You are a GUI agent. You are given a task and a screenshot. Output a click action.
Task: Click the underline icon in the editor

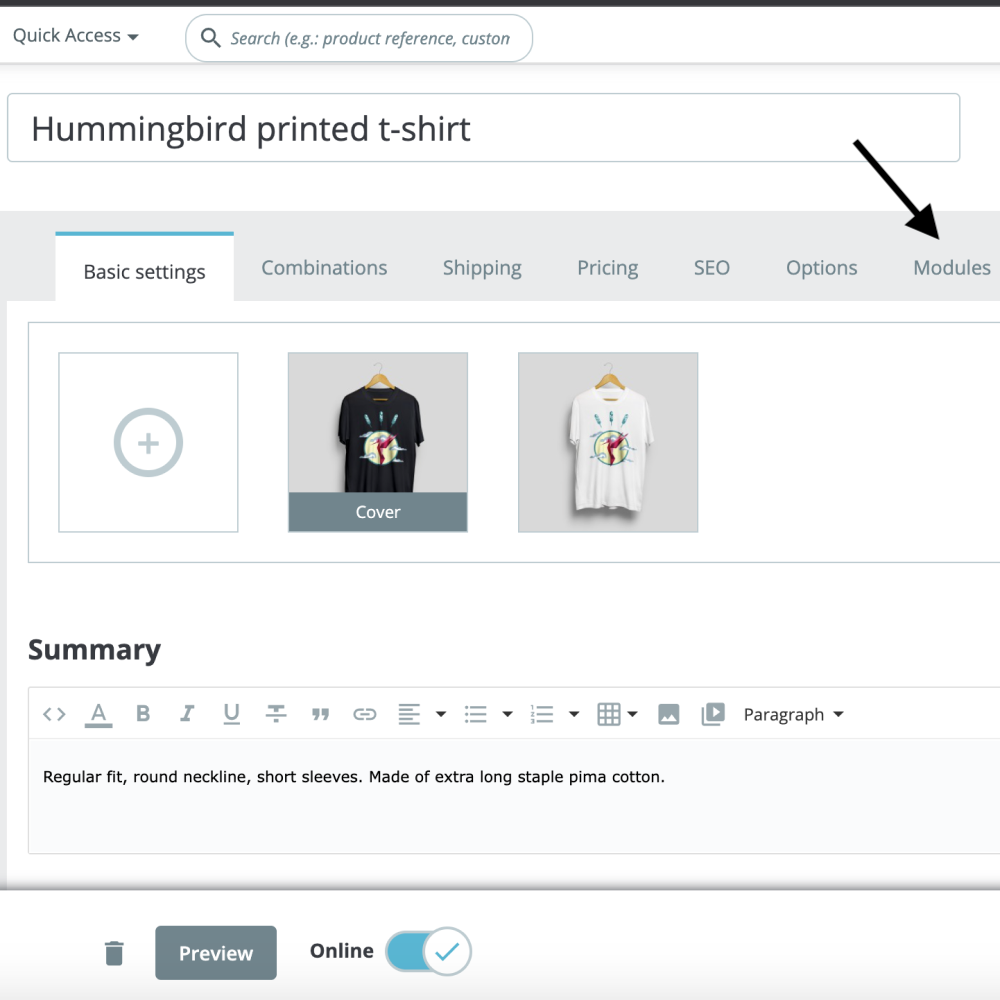click(231, 713)
